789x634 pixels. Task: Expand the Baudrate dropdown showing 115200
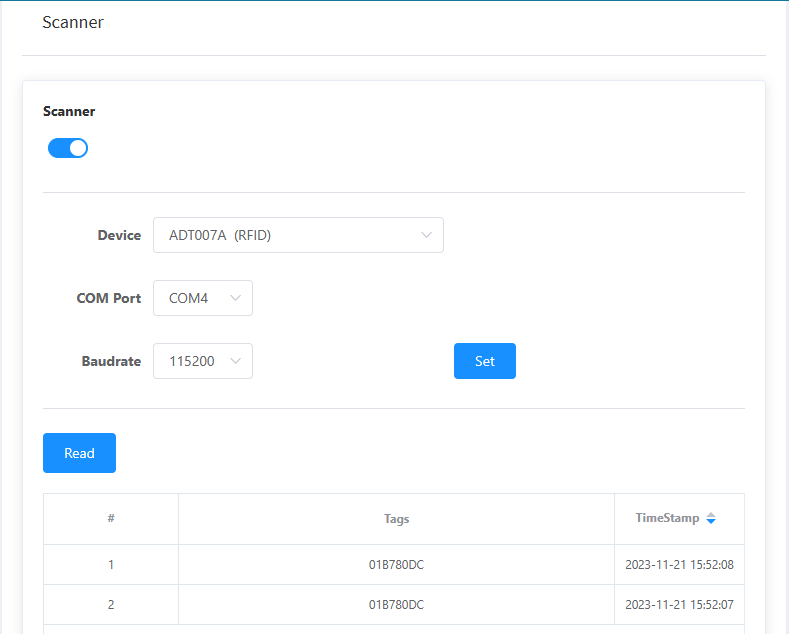tap(202, 361)
